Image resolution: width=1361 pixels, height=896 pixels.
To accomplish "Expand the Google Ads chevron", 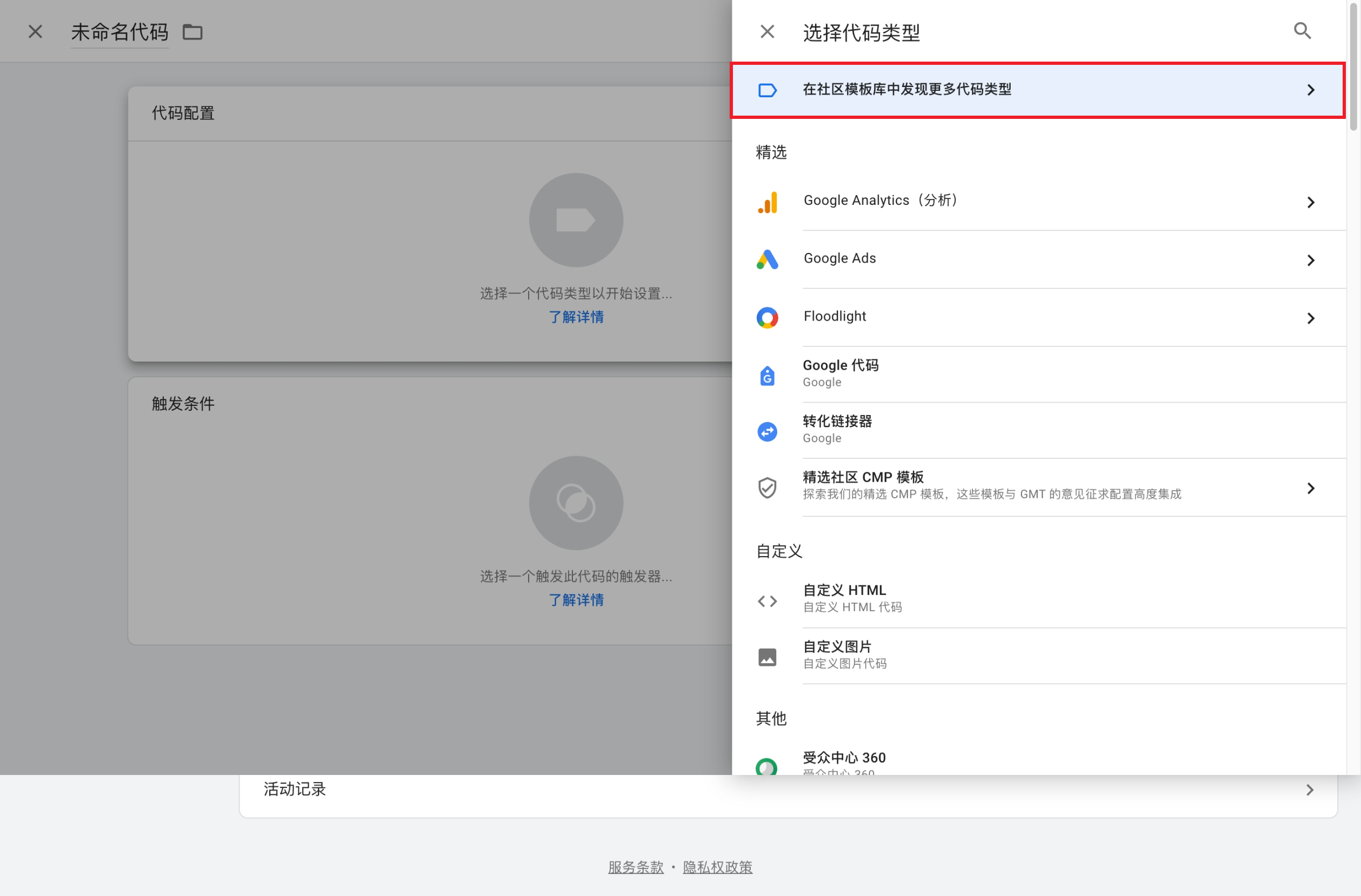I will point(1311,259).
